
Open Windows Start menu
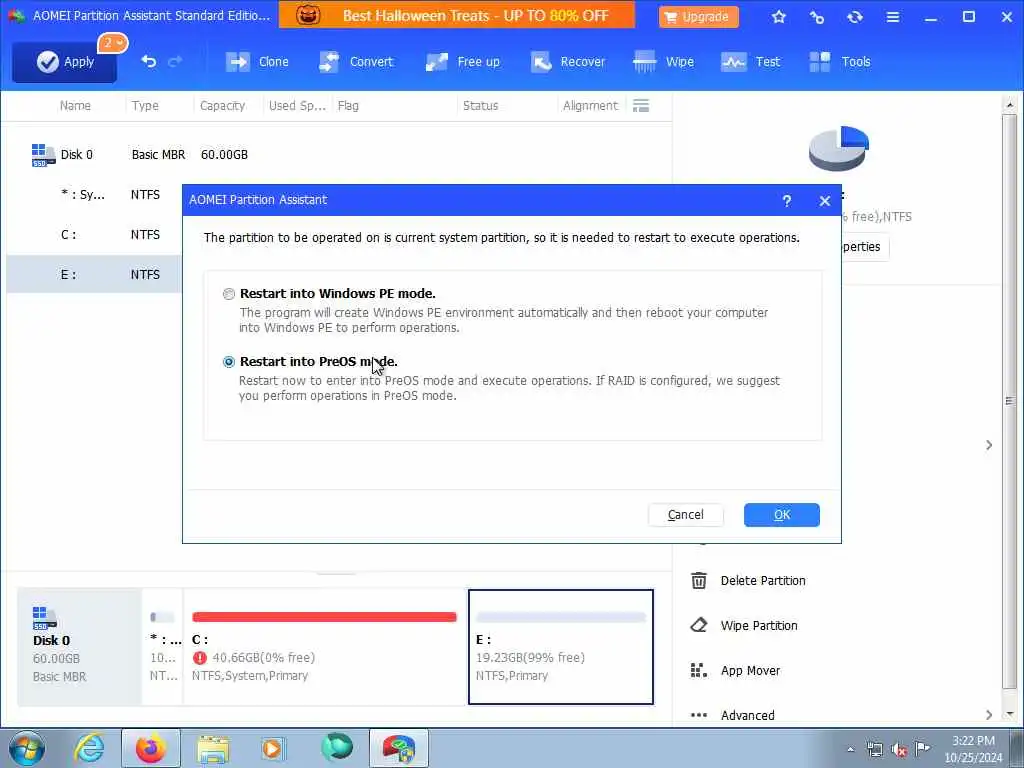pos(26,748)
